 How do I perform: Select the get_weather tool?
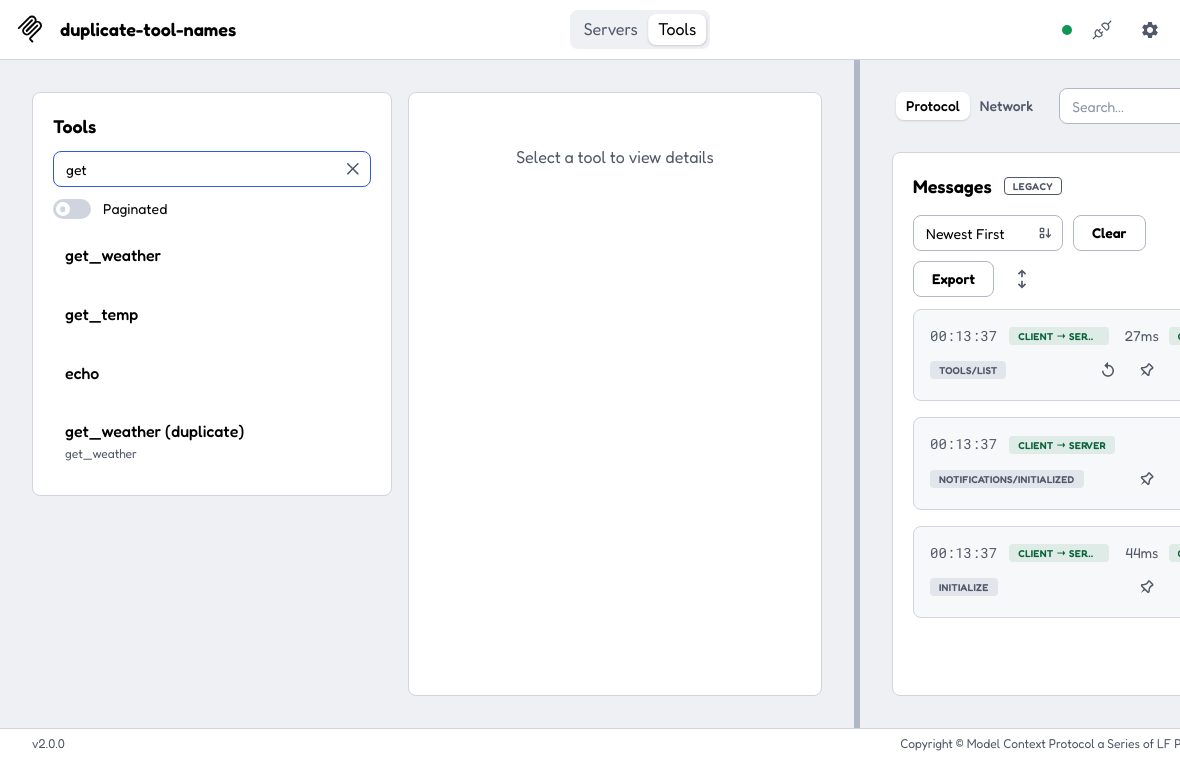(211, 256)
